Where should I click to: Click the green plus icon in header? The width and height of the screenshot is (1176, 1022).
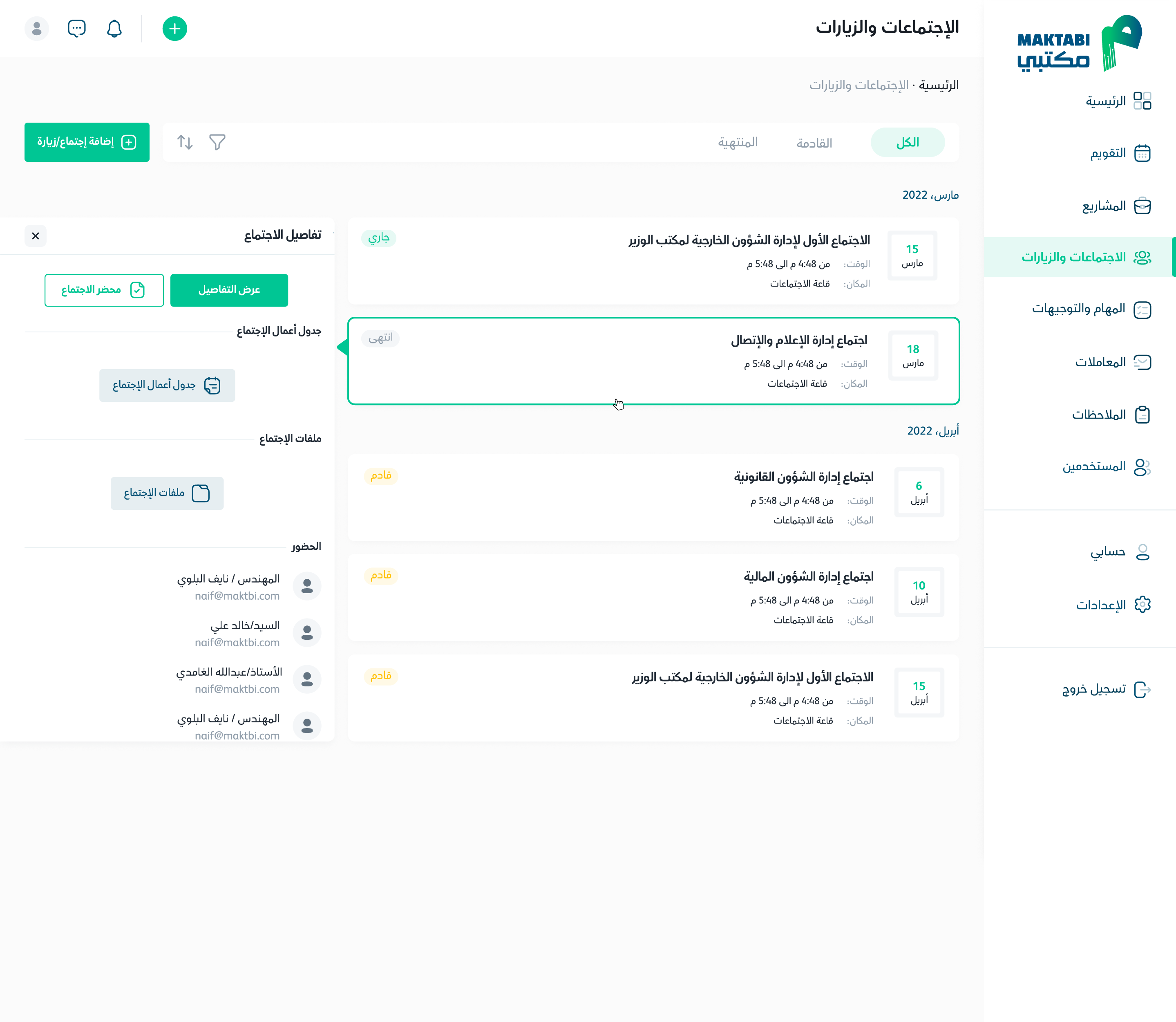(174, 29)
